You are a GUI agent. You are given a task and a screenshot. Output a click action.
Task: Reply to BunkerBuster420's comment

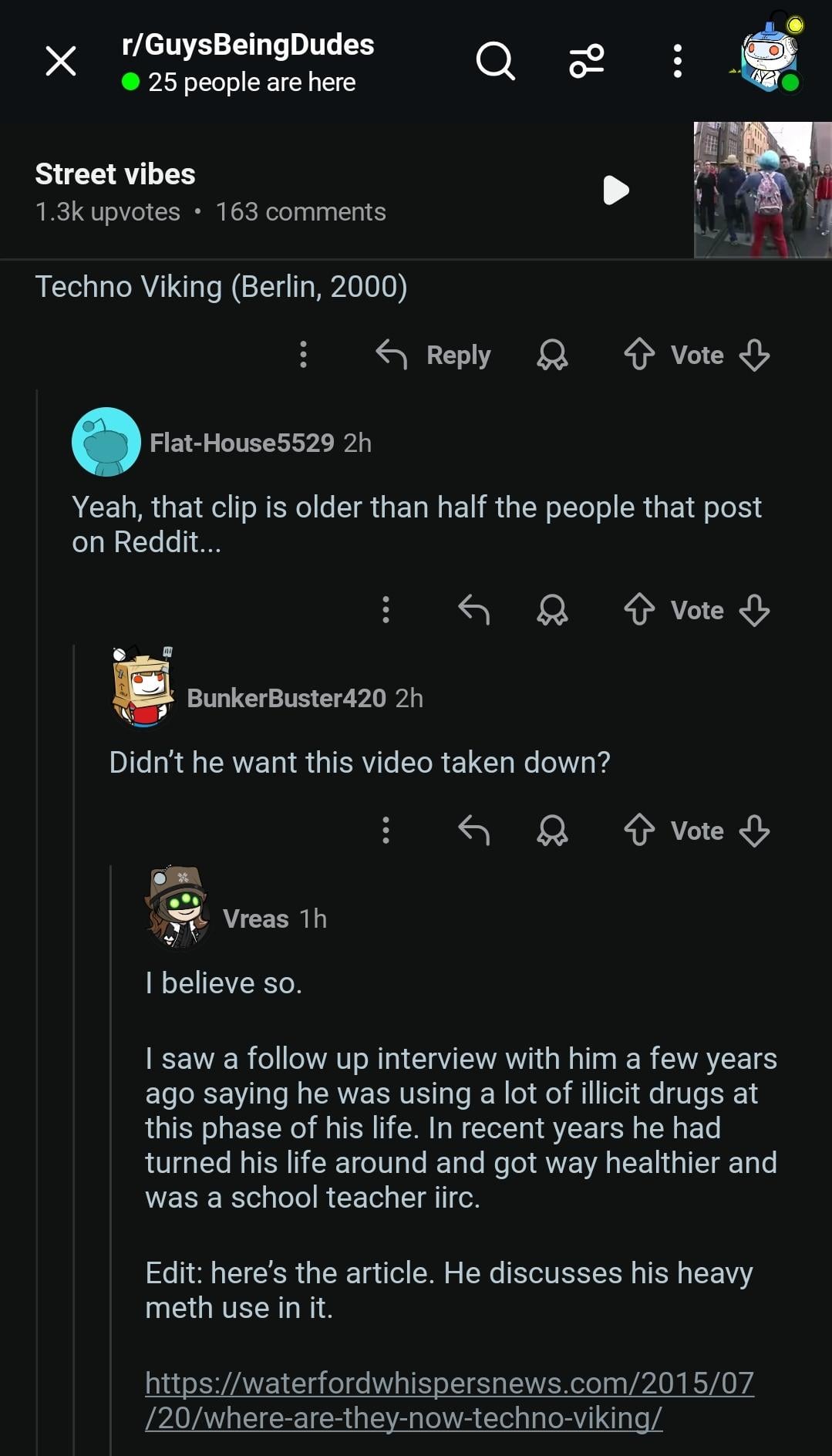(473, 831)
